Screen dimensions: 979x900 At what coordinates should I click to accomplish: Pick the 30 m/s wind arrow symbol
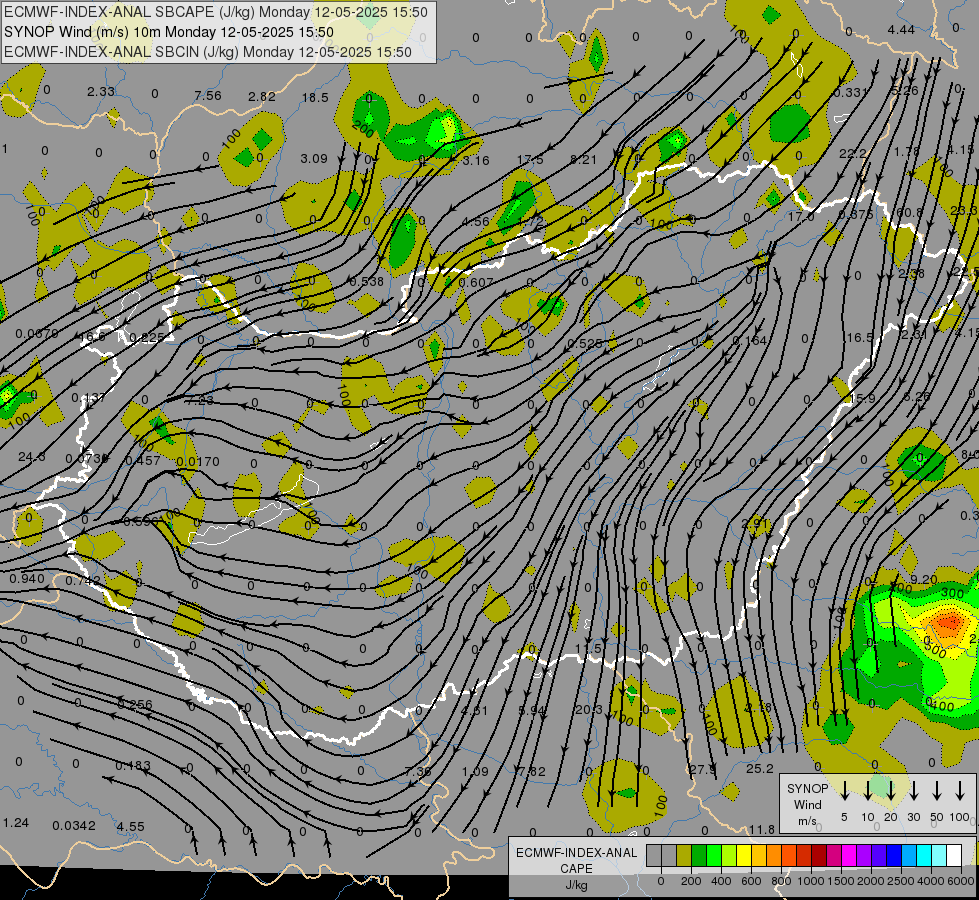click(913, 791)
